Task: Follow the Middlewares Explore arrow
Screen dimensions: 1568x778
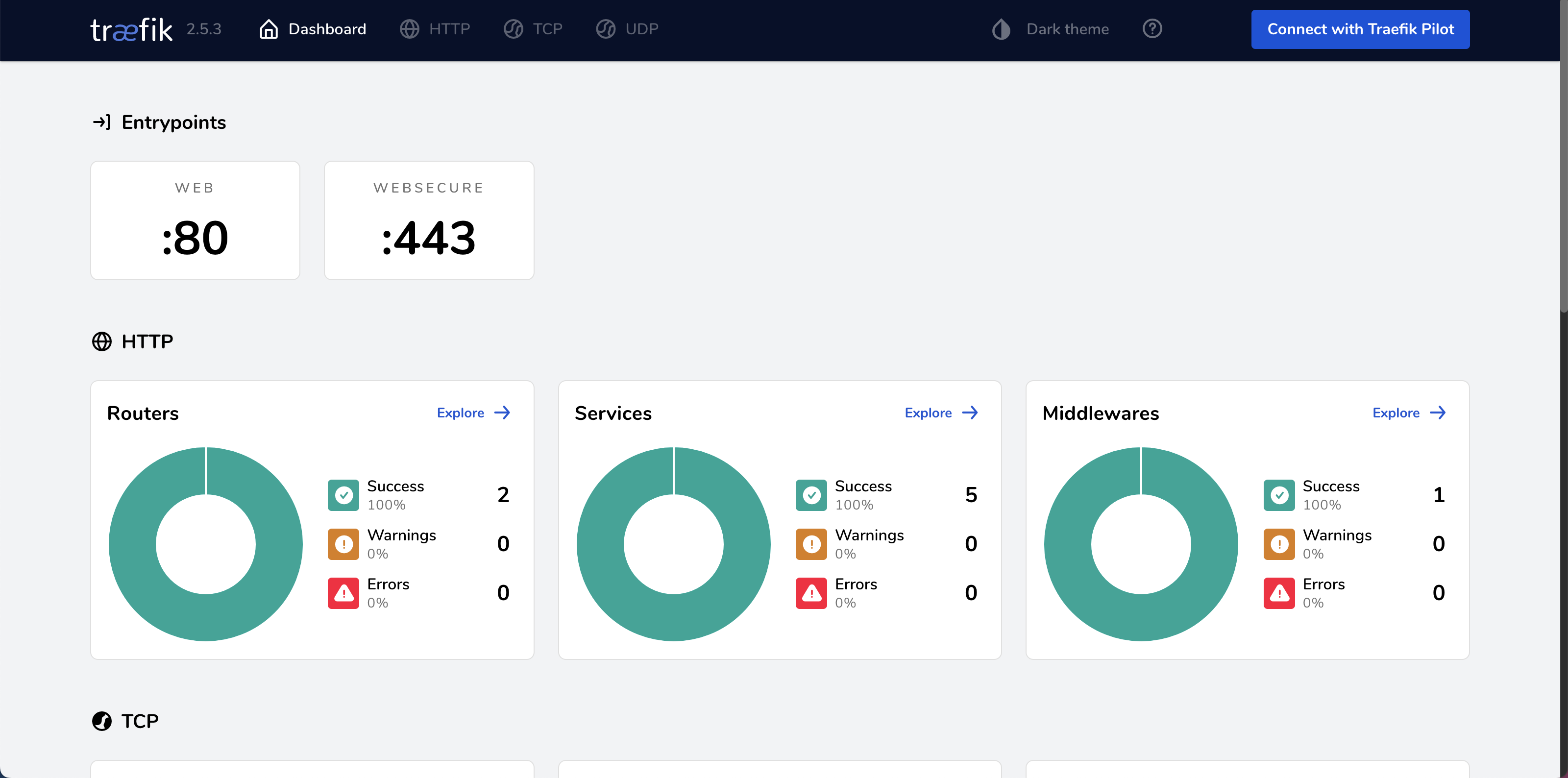Action: [1438, 413]
